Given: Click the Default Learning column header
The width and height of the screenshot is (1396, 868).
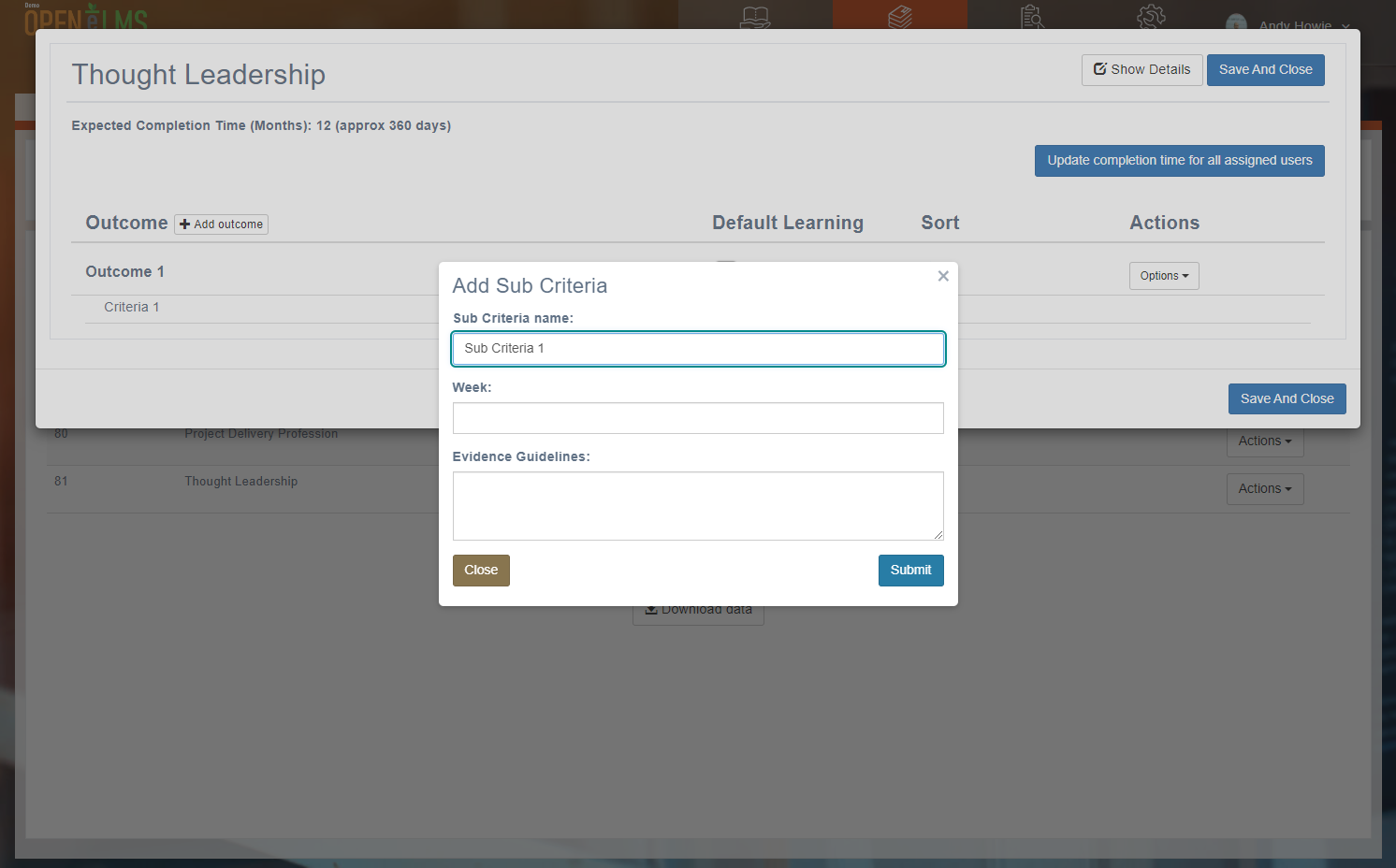Looking at the screenshot, I should point(787,223).
